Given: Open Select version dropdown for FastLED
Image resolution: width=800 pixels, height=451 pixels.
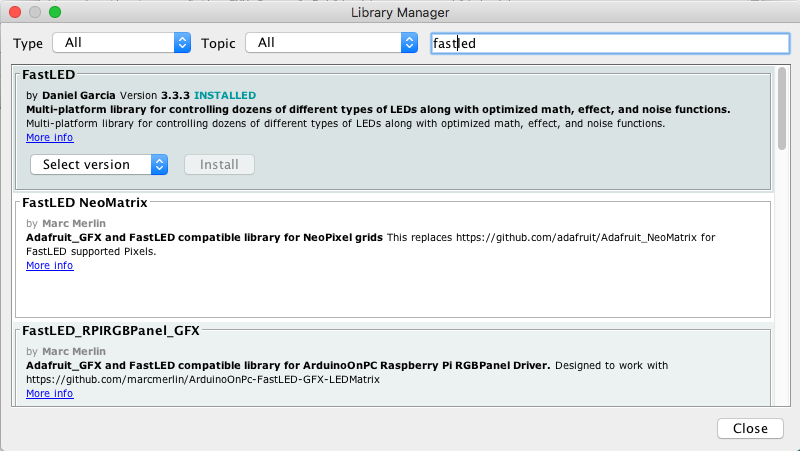Looking at the screenshot, I should (x=99, y=165).
